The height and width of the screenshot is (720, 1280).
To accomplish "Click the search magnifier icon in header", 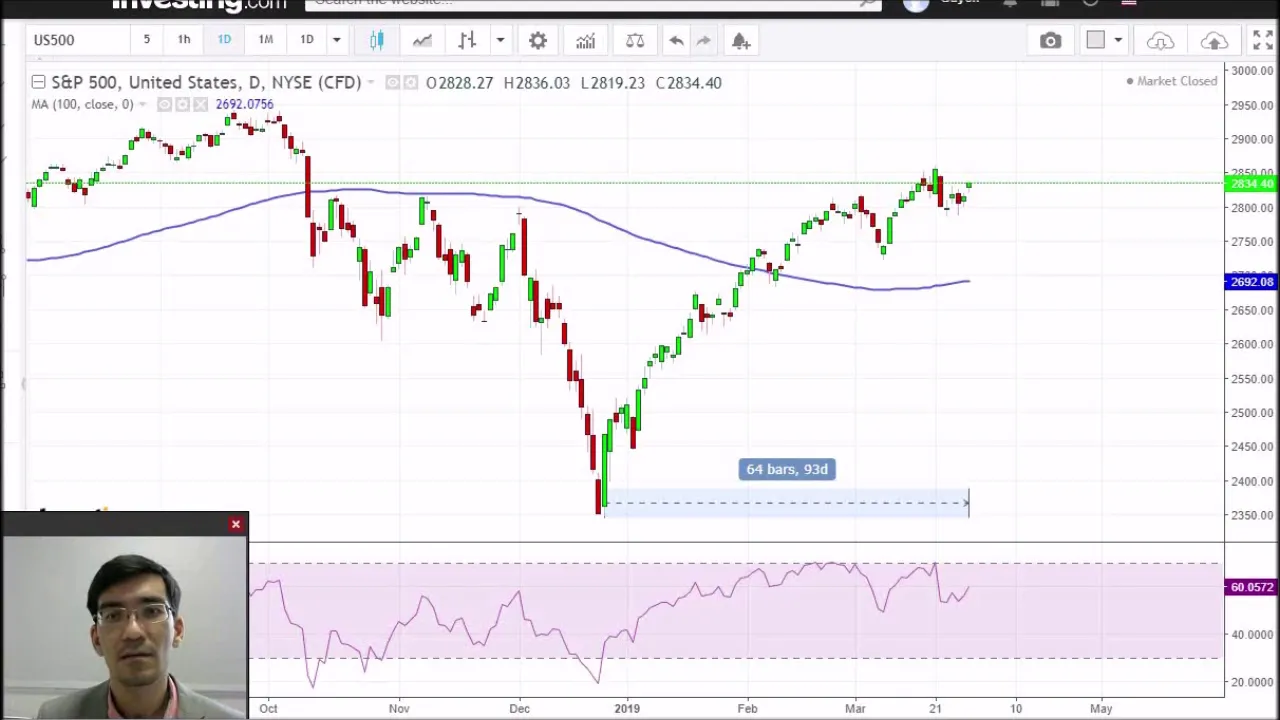I will click(869, 3).
